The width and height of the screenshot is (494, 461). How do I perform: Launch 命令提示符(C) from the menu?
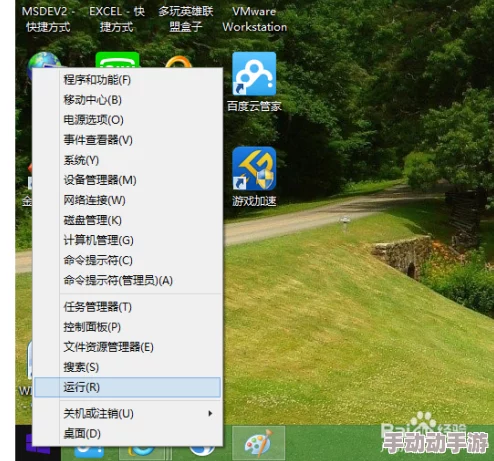click(127, 260)
